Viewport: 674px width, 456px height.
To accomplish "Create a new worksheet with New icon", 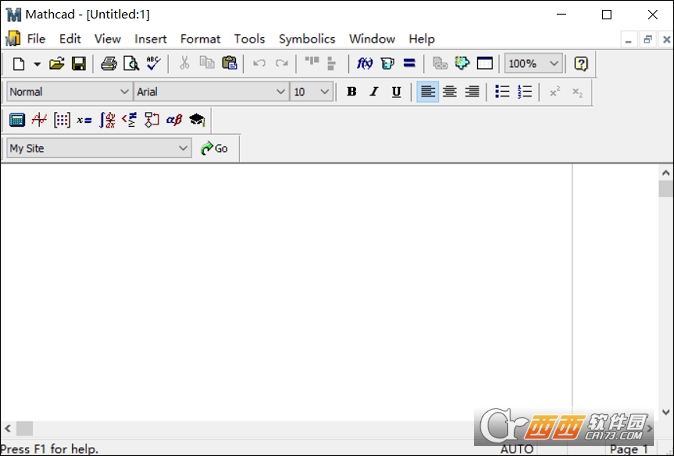I will point(18,64).
